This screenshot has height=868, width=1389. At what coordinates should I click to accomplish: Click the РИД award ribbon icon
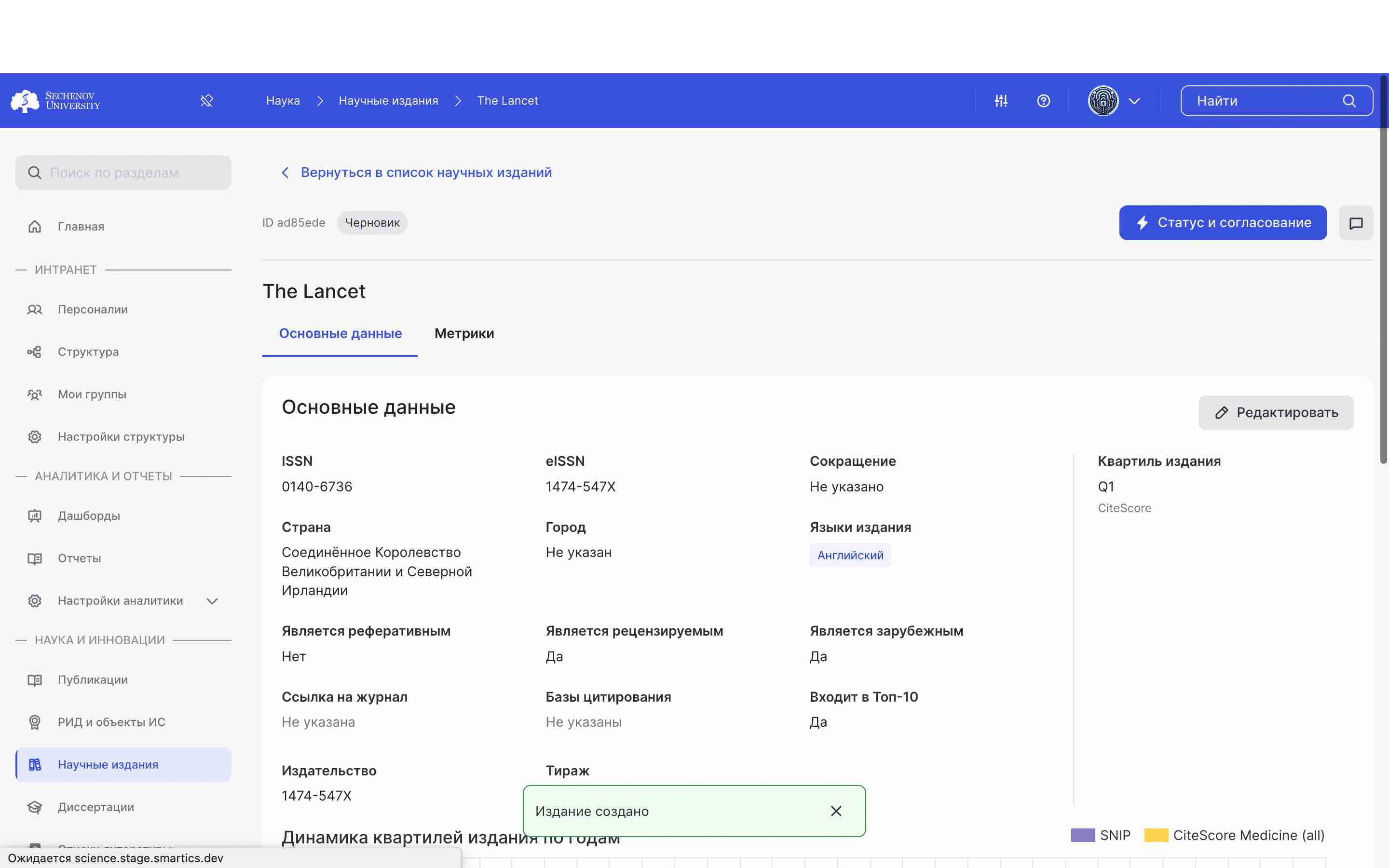coord(34,722)
